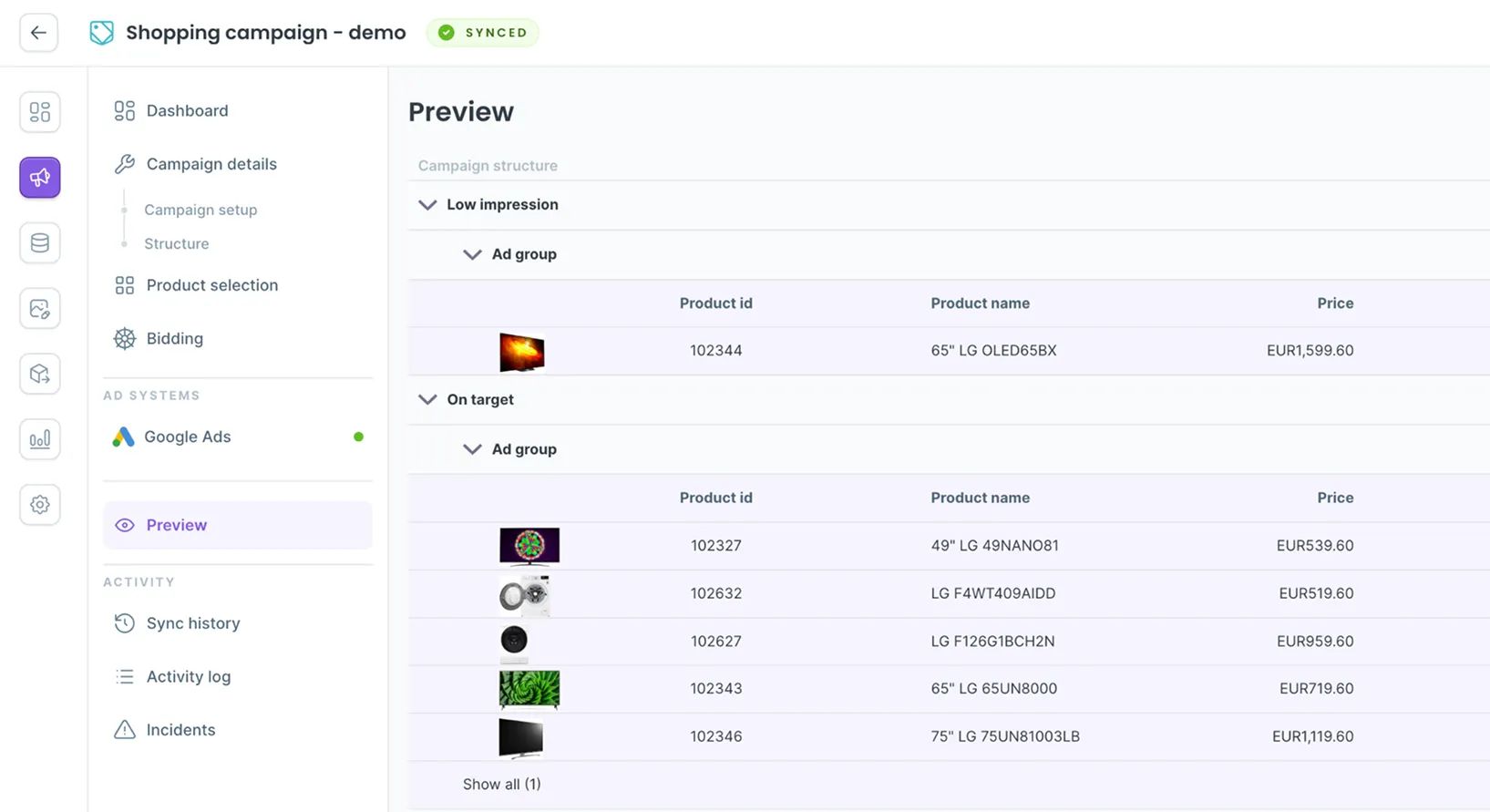
Task: Click price EUR539.60
Action: click(x=1315, y=546)
